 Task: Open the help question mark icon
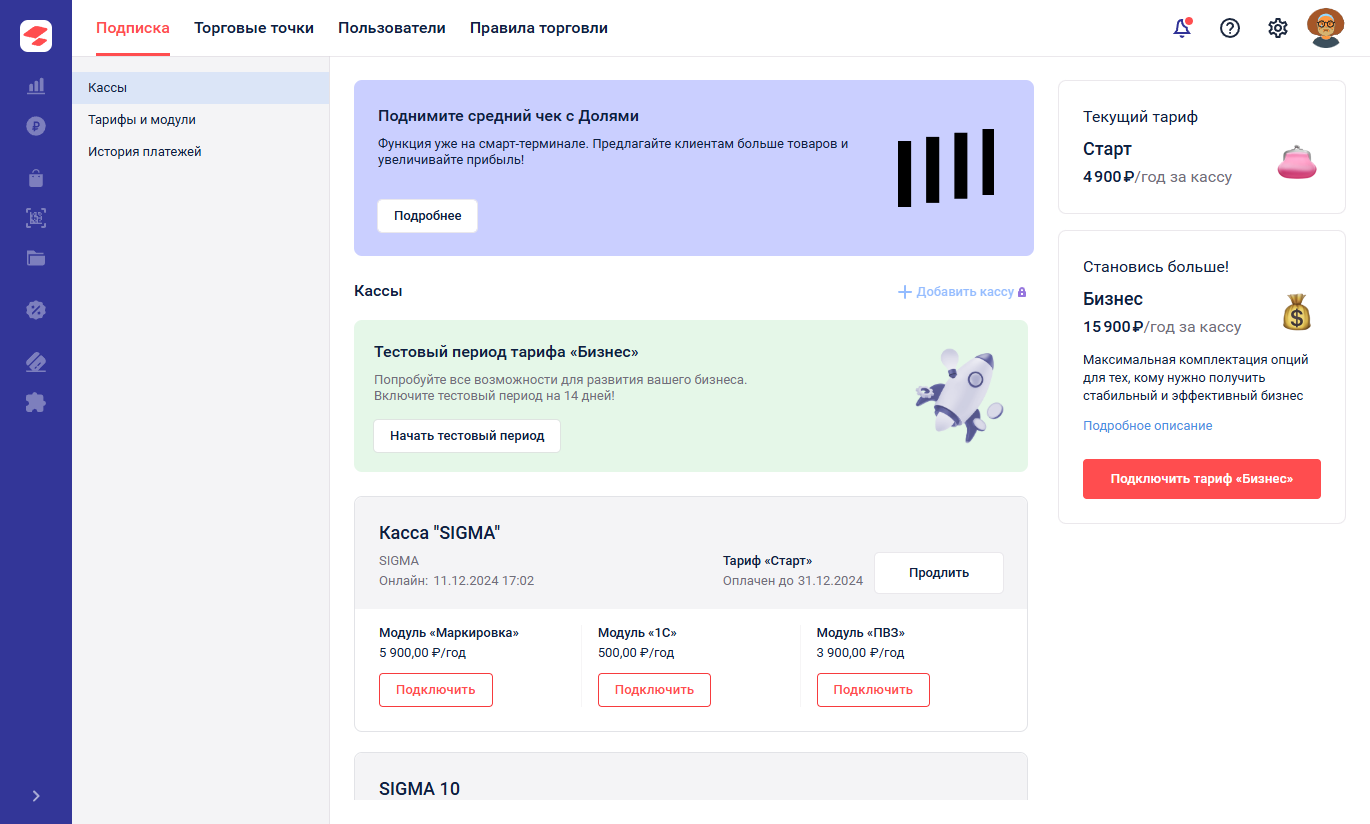point(1230,28)
